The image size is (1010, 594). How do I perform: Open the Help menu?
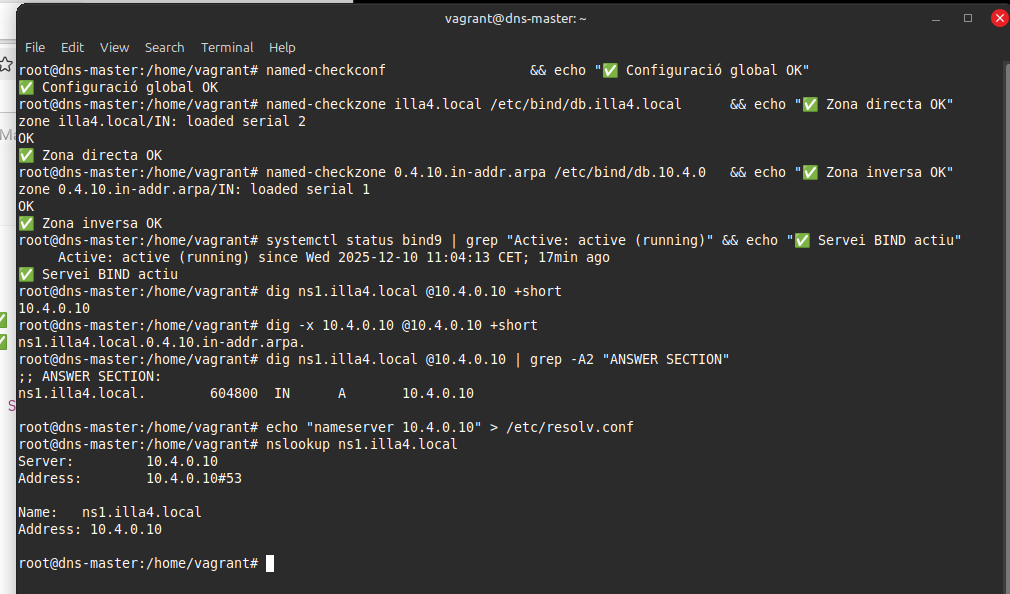click(x=282, y=47)
